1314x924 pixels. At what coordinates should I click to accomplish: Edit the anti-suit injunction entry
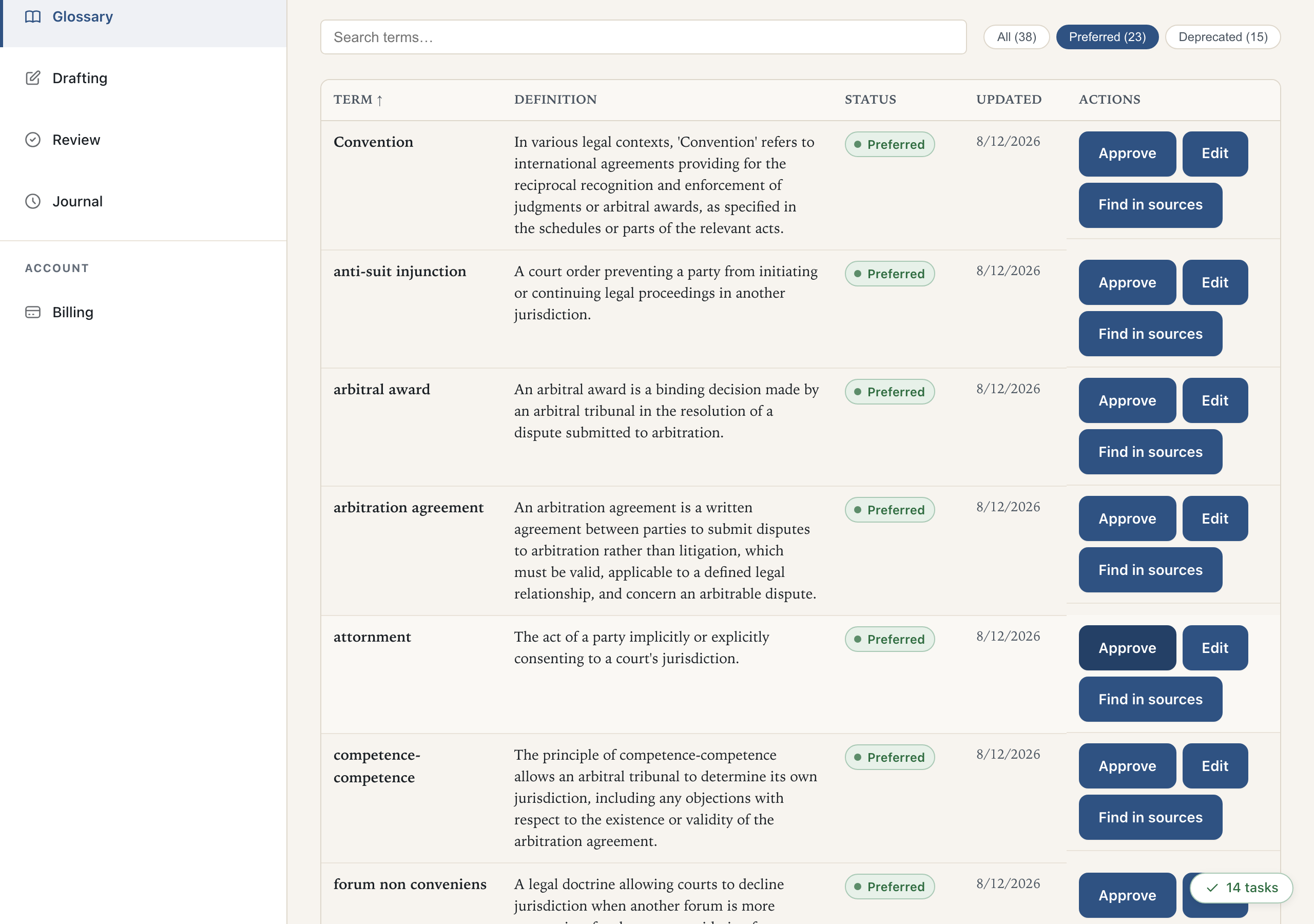pos(1214,282)
